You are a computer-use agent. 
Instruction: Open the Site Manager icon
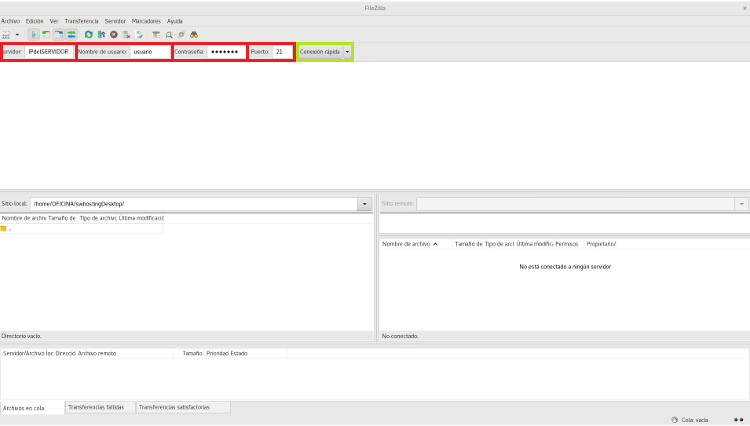point(6,34)
